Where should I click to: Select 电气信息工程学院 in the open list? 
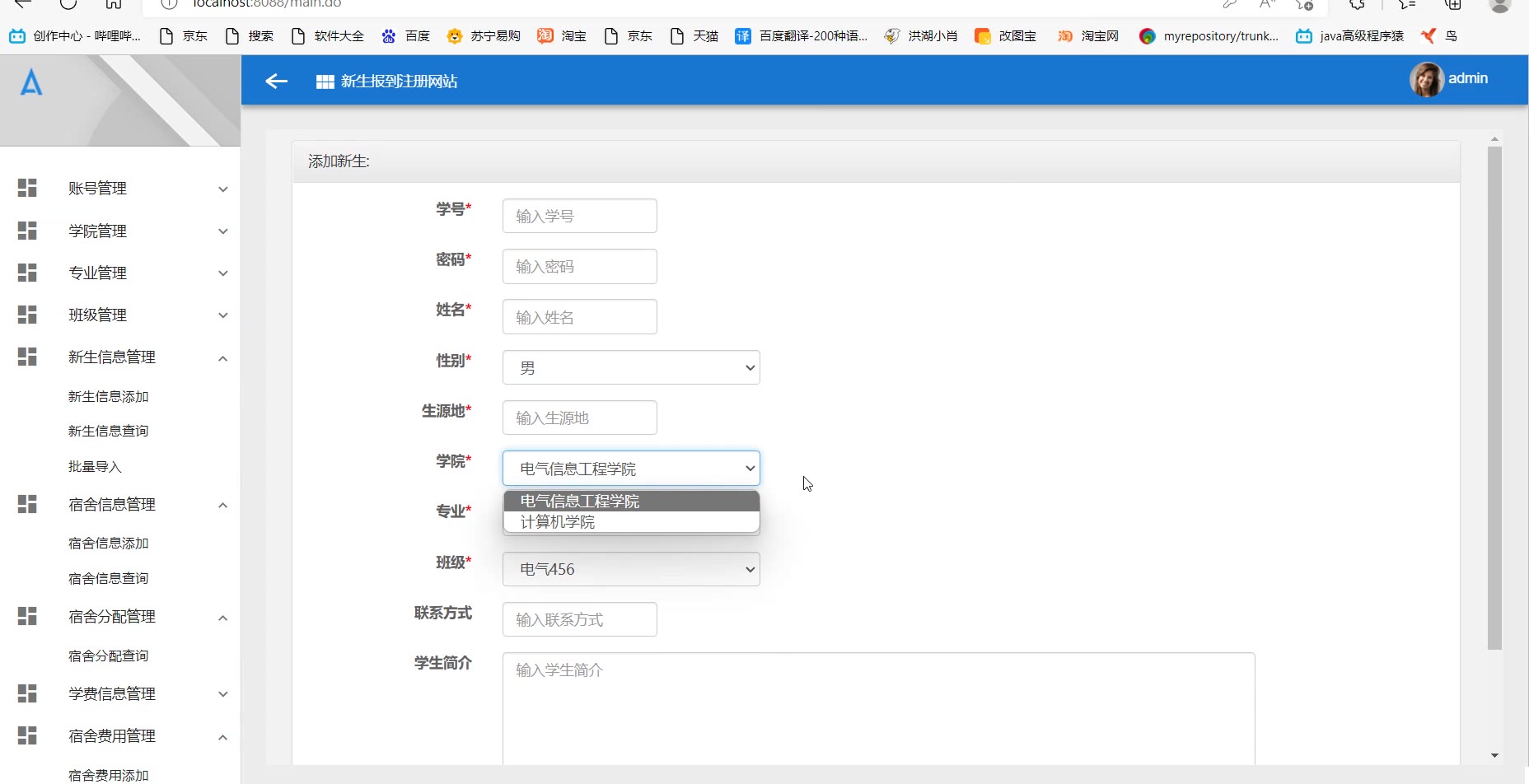631,501
